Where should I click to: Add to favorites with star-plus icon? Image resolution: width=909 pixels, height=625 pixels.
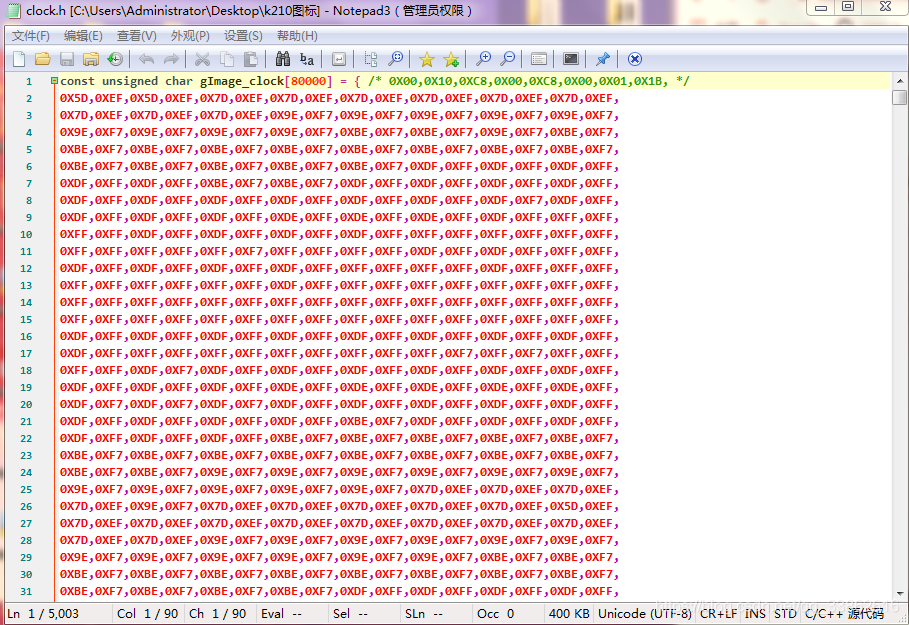451,59
